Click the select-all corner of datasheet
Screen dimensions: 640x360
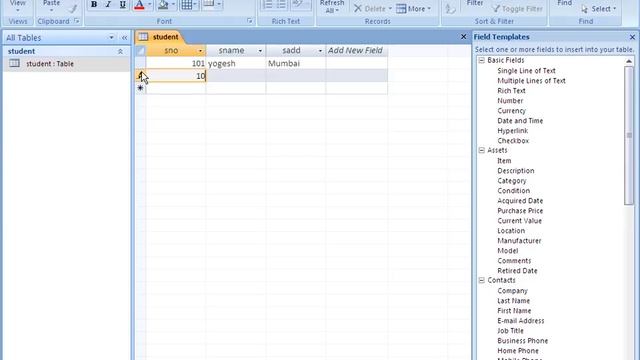click(140, 51)
